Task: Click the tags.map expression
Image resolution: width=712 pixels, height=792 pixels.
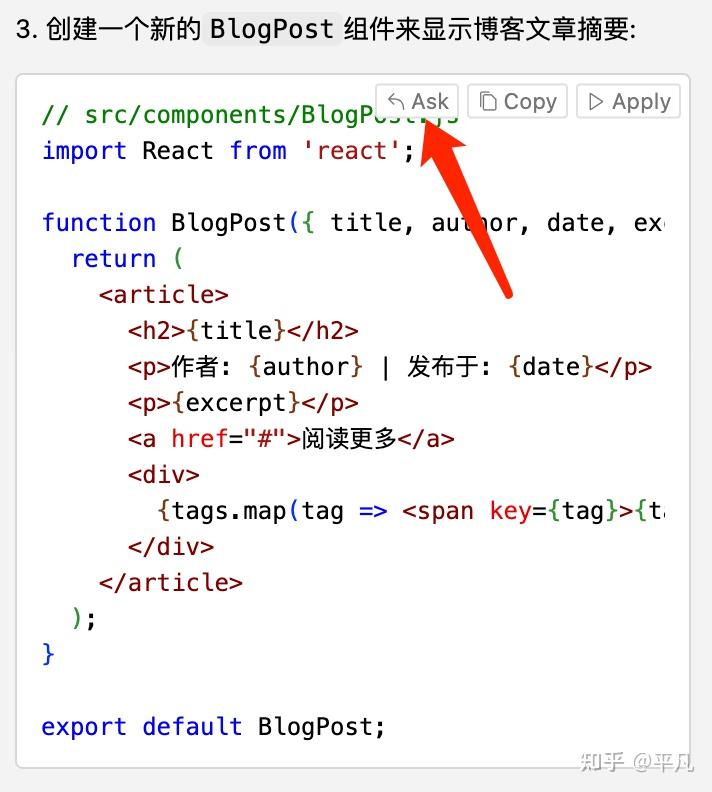Action: coord(229,511)
